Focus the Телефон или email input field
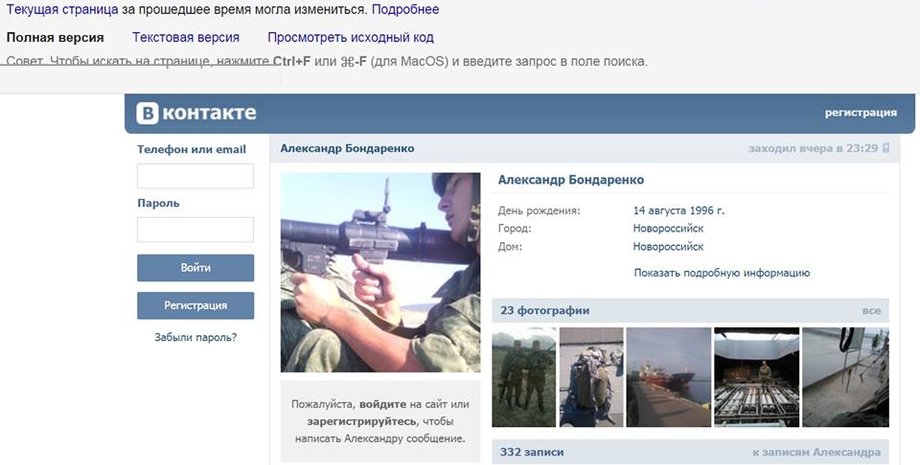This screenshot has height=465, width=920. [195, 176]
